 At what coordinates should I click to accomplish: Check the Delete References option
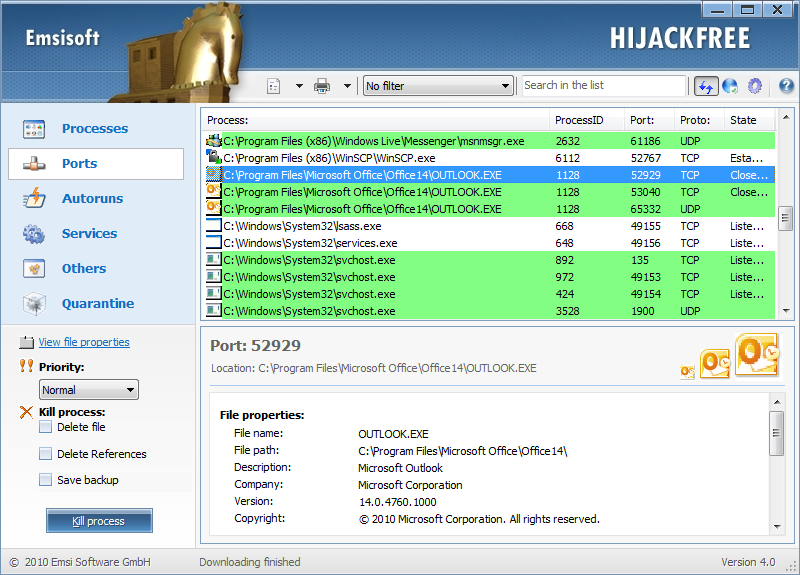pos(46,454)
